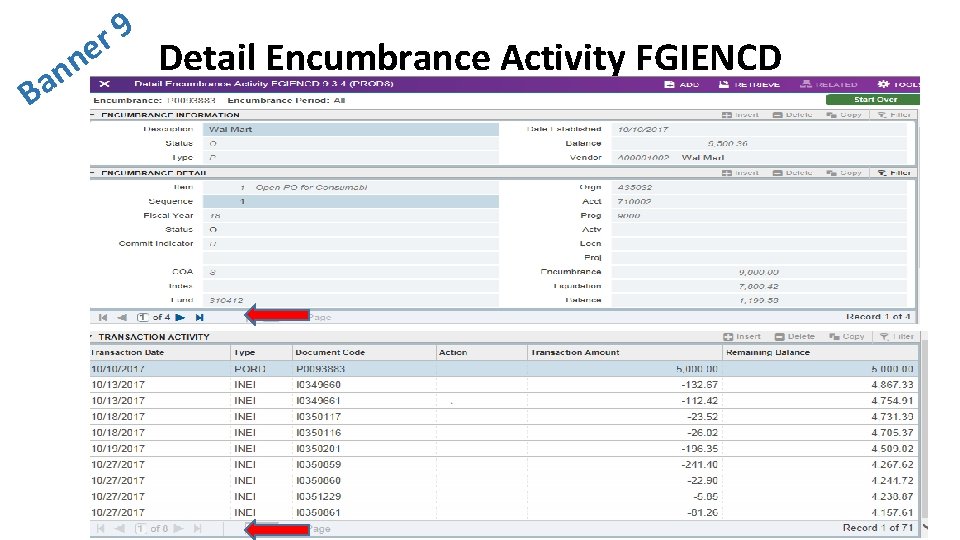This screenshot has height=540, width=960.
Task: Click transaction amount -112.42
Action: click(x=699, y=401)
